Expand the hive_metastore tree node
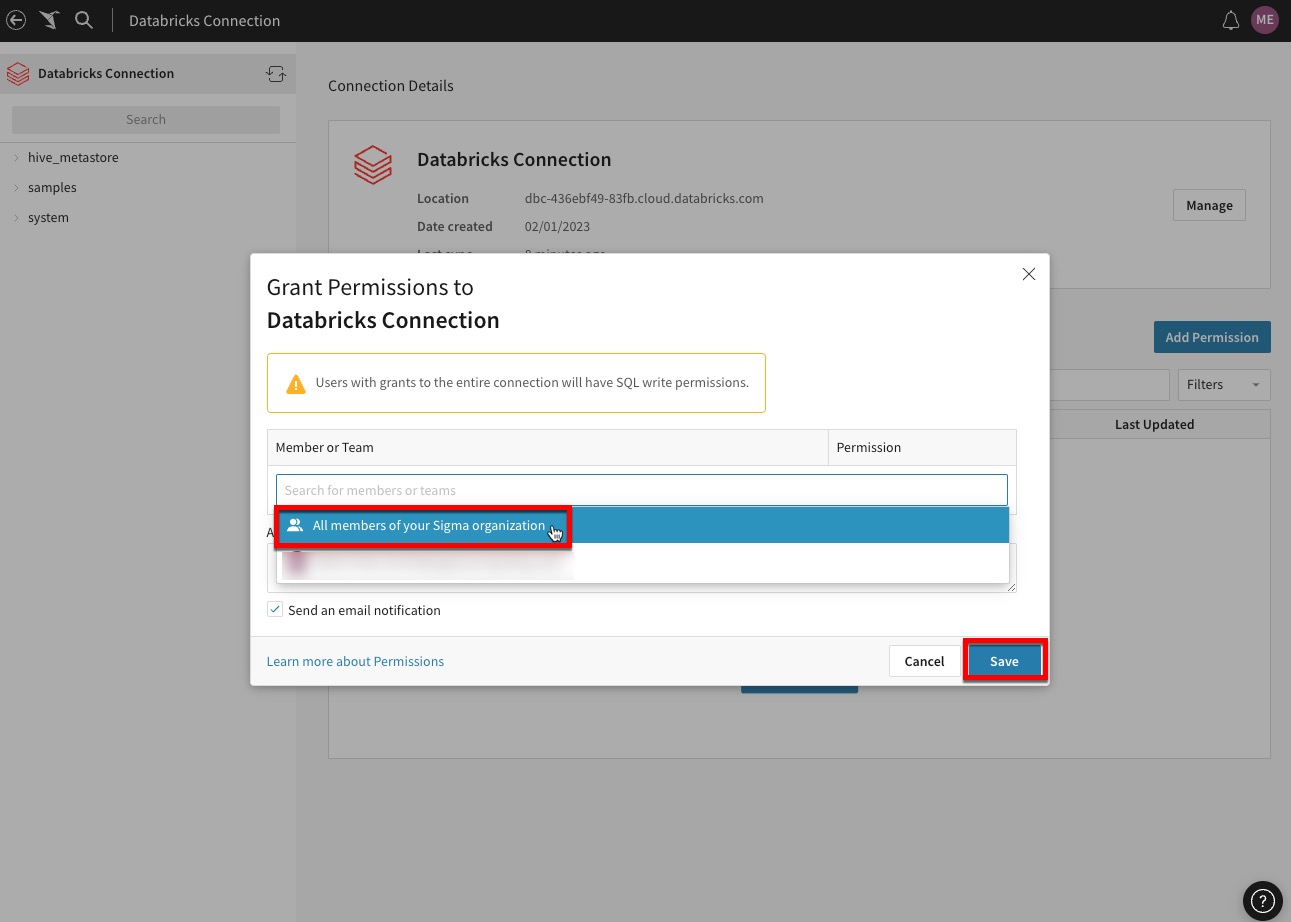This screenshot has width=1291, height=922. (x=17, y=158)
